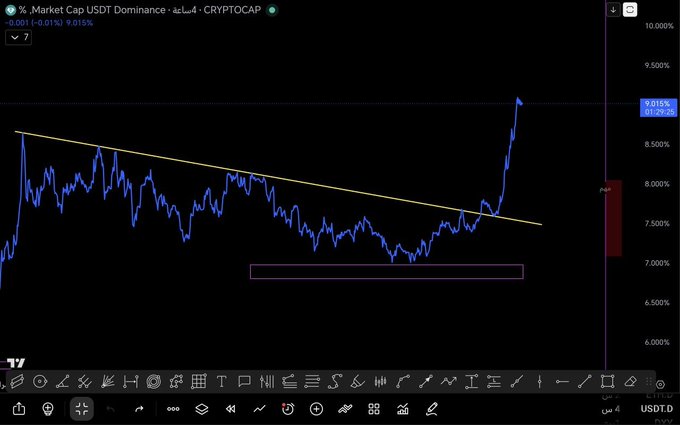Select the date and price range measure tool
This screenshot has height=425, width=680.
(131, 382)
